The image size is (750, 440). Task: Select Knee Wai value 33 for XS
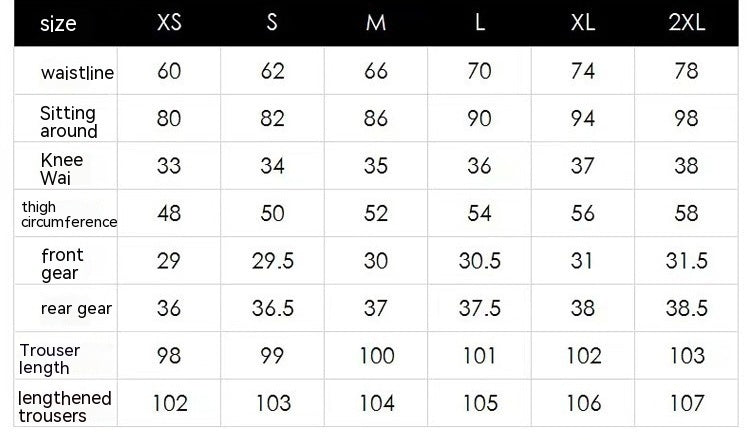pos(170,166)
